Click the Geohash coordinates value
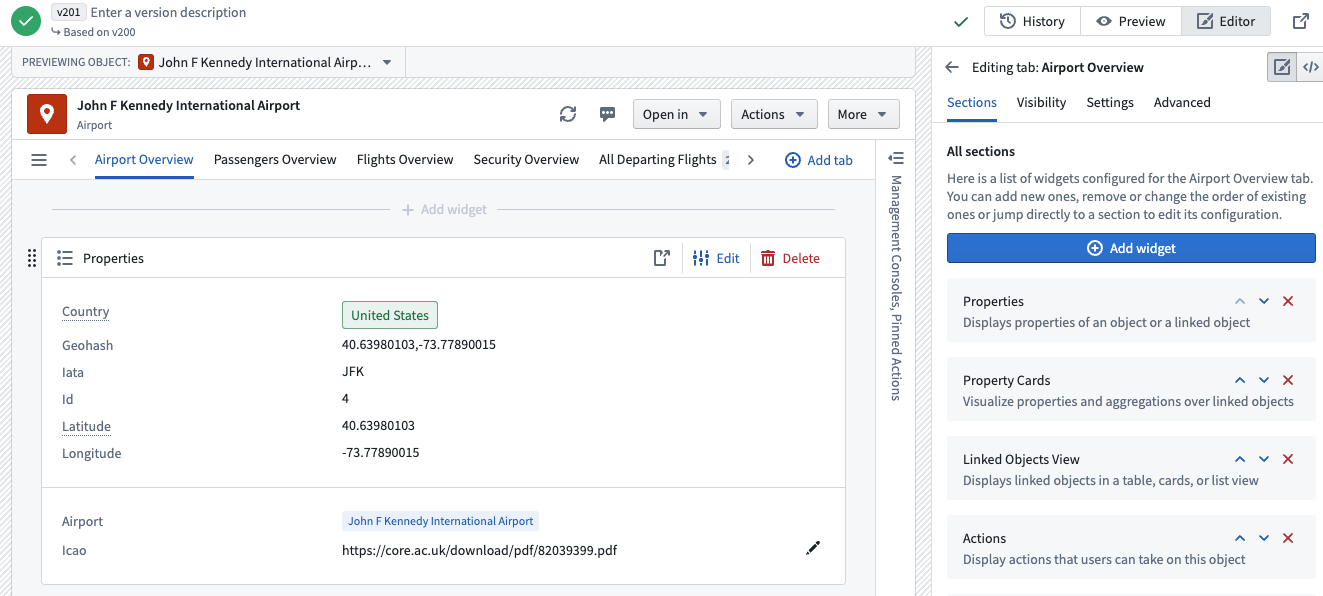Screen dimensions: 1323x596 coord(419,345)
